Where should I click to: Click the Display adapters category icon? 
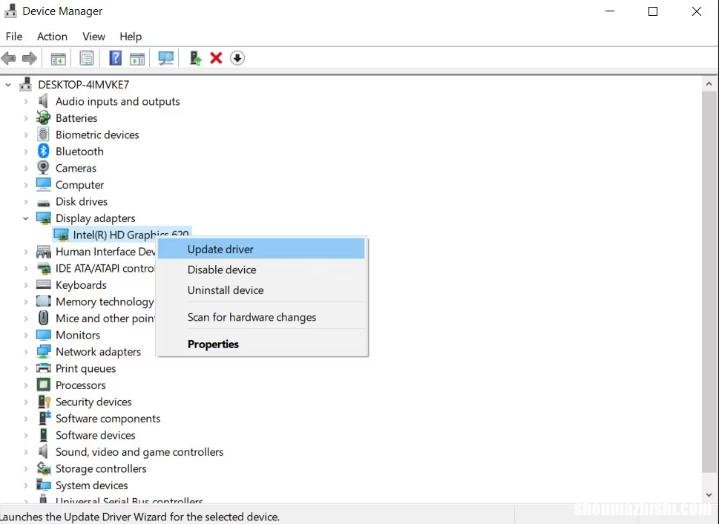click(x=43, y=218)
